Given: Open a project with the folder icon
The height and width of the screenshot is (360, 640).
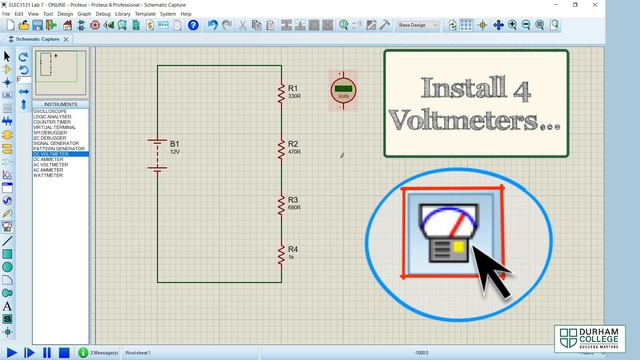Looking at the screenshot, I should (x=24, y=25).
